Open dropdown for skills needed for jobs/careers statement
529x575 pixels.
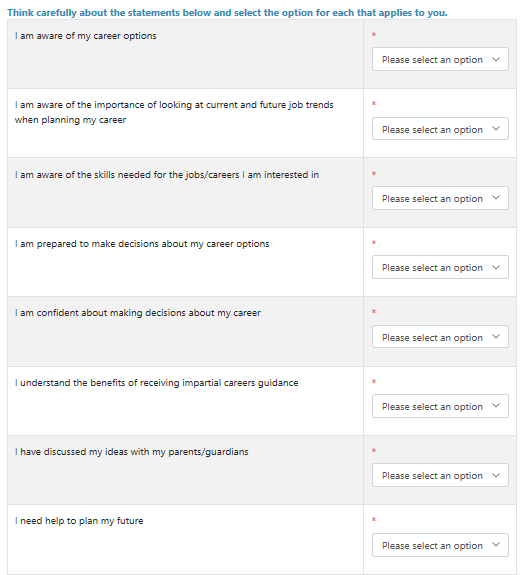pos(440,198)
